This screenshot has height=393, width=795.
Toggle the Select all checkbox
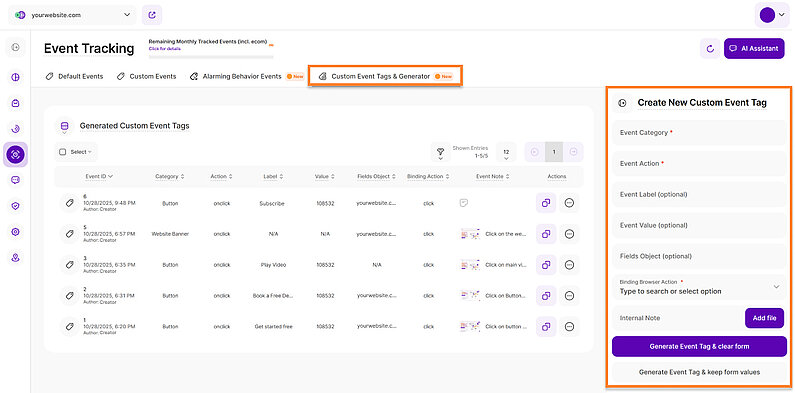coord(63,152)
